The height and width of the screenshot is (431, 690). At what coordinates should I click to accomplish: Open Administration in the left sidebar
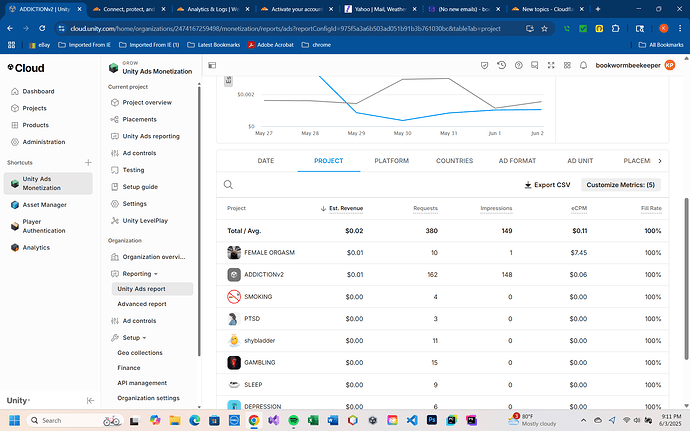[38, 142]
